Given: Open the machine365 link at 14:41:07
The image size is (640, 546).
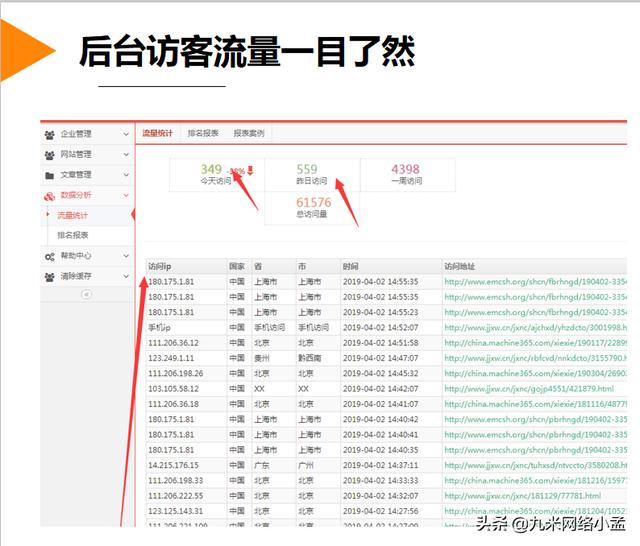Looking at the screenshot, I should [x=535, y=404].
